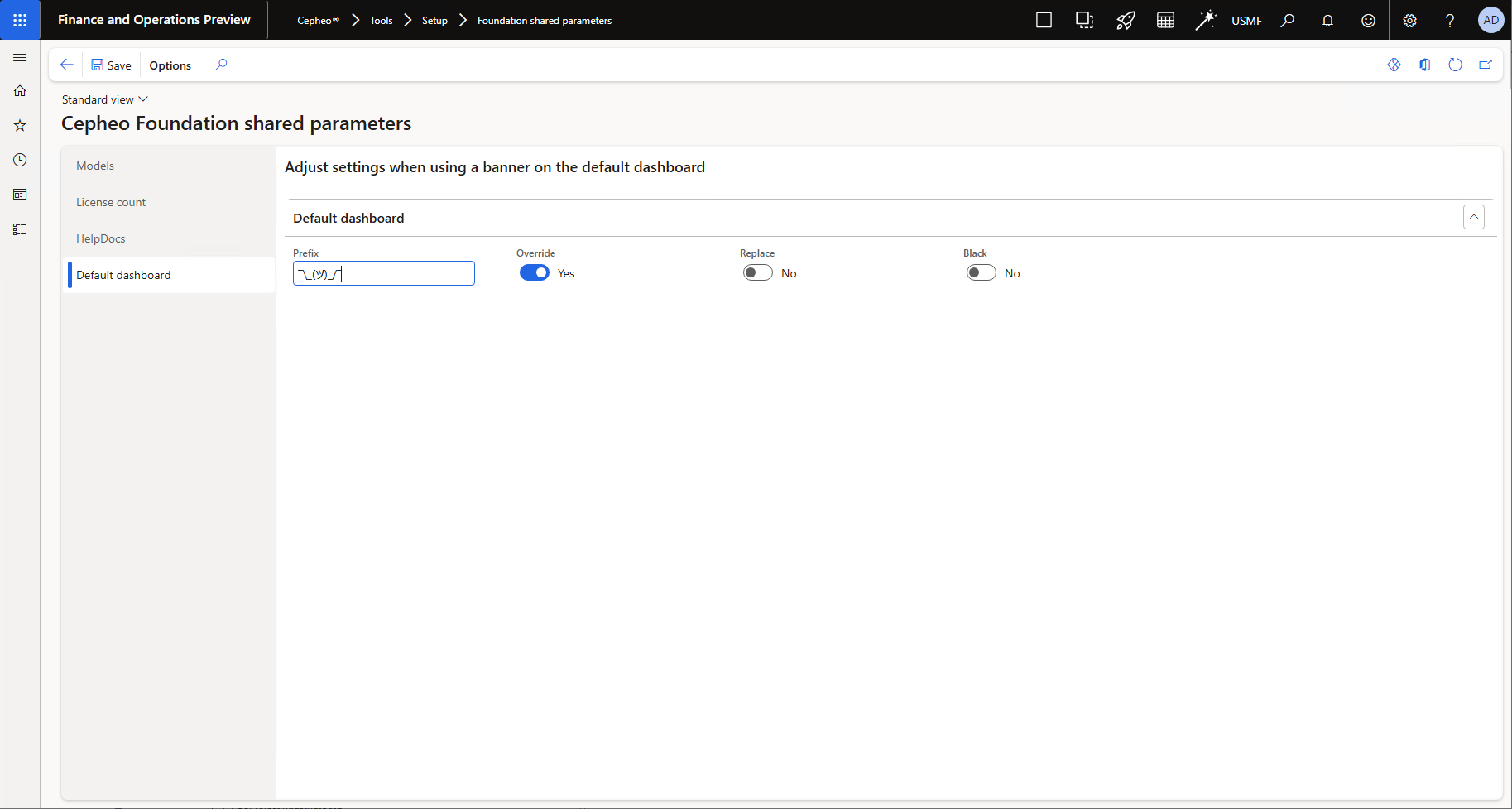The image size is (1512, 809).
Task: Open the app launcher waffle menu
Action: 20,20
